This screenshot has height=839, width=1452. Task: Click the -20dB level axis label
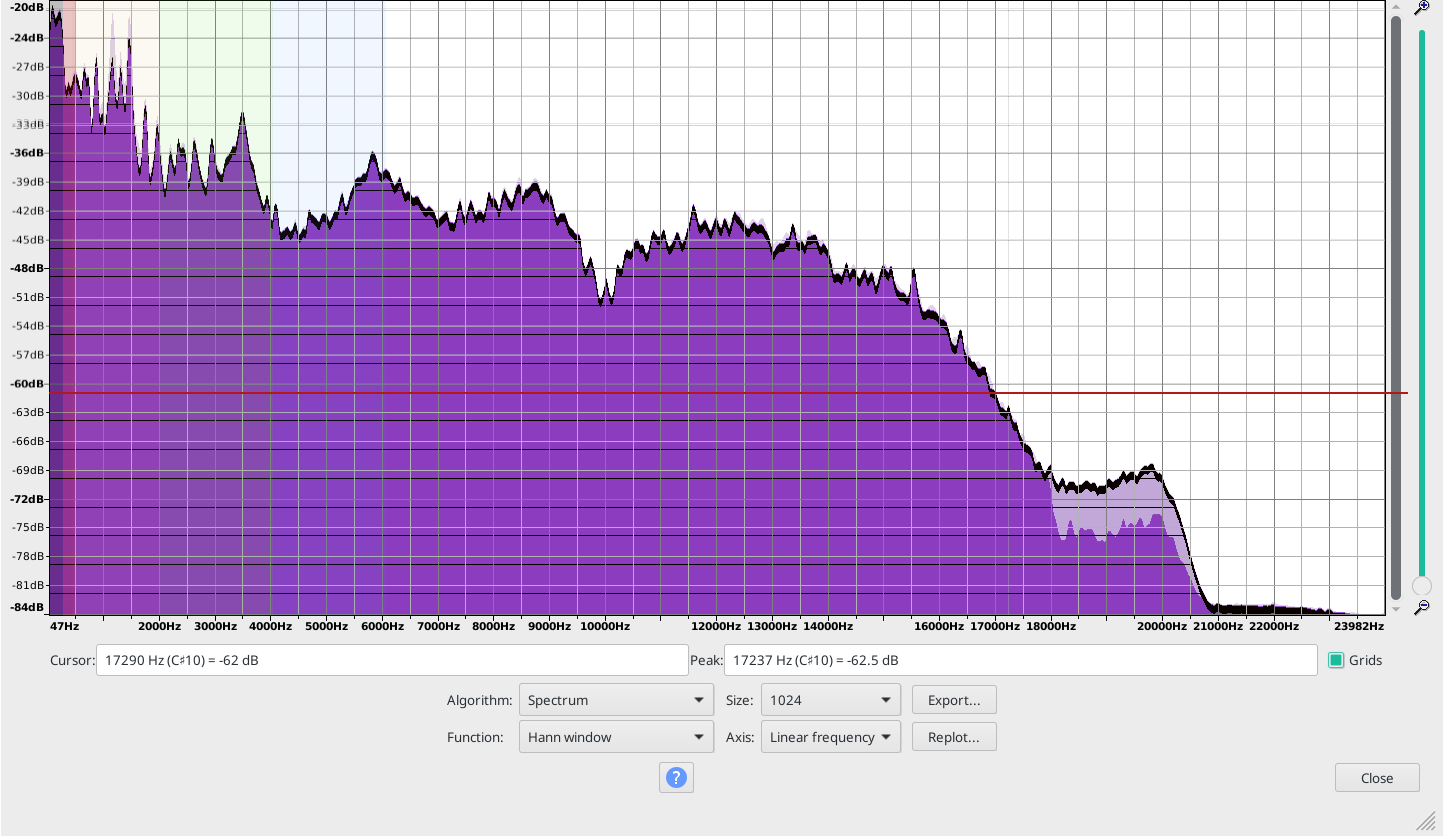27,8
